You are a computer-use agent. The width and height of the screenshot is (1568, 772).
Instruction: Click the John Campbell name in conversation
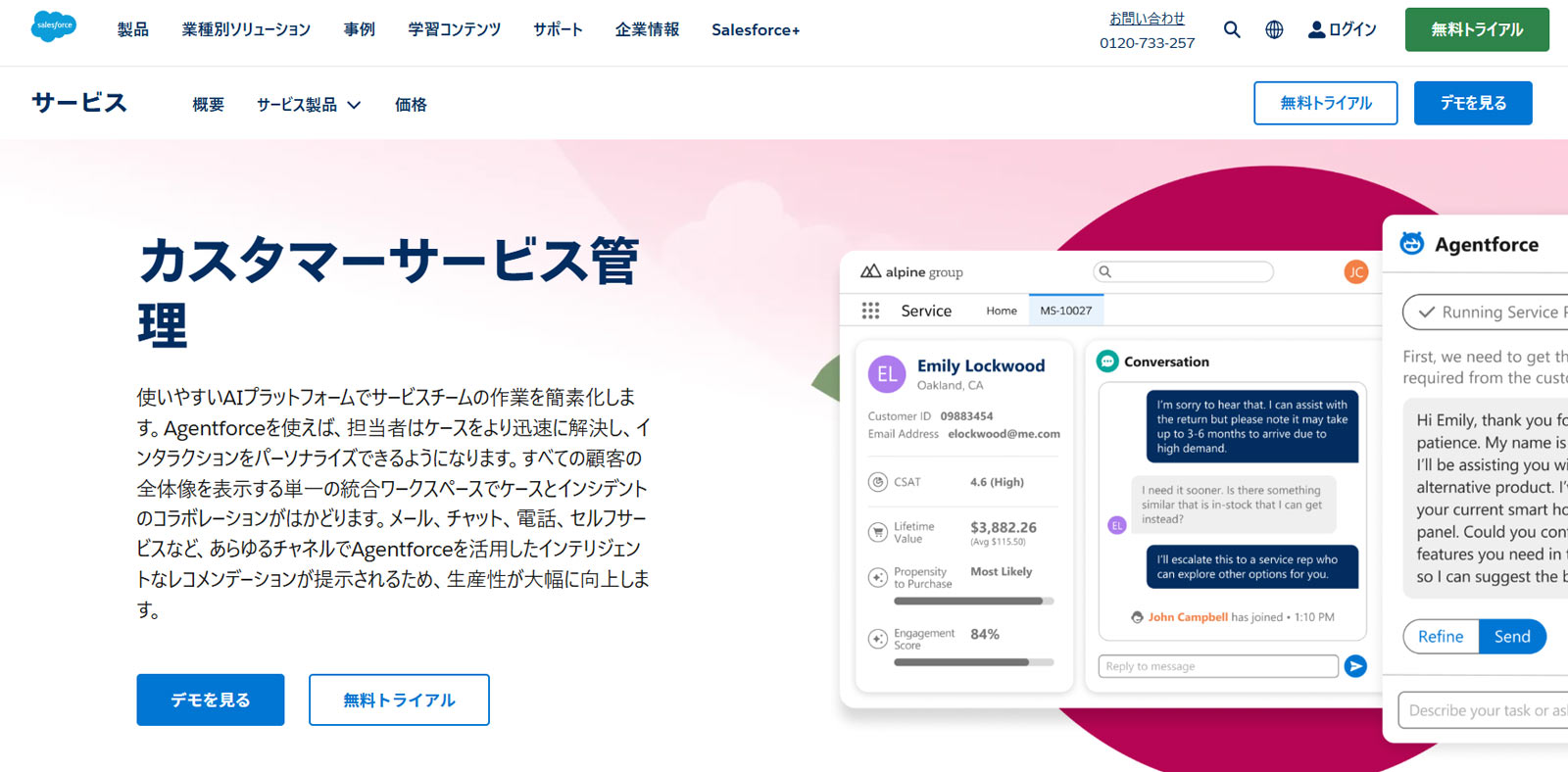1188,617
